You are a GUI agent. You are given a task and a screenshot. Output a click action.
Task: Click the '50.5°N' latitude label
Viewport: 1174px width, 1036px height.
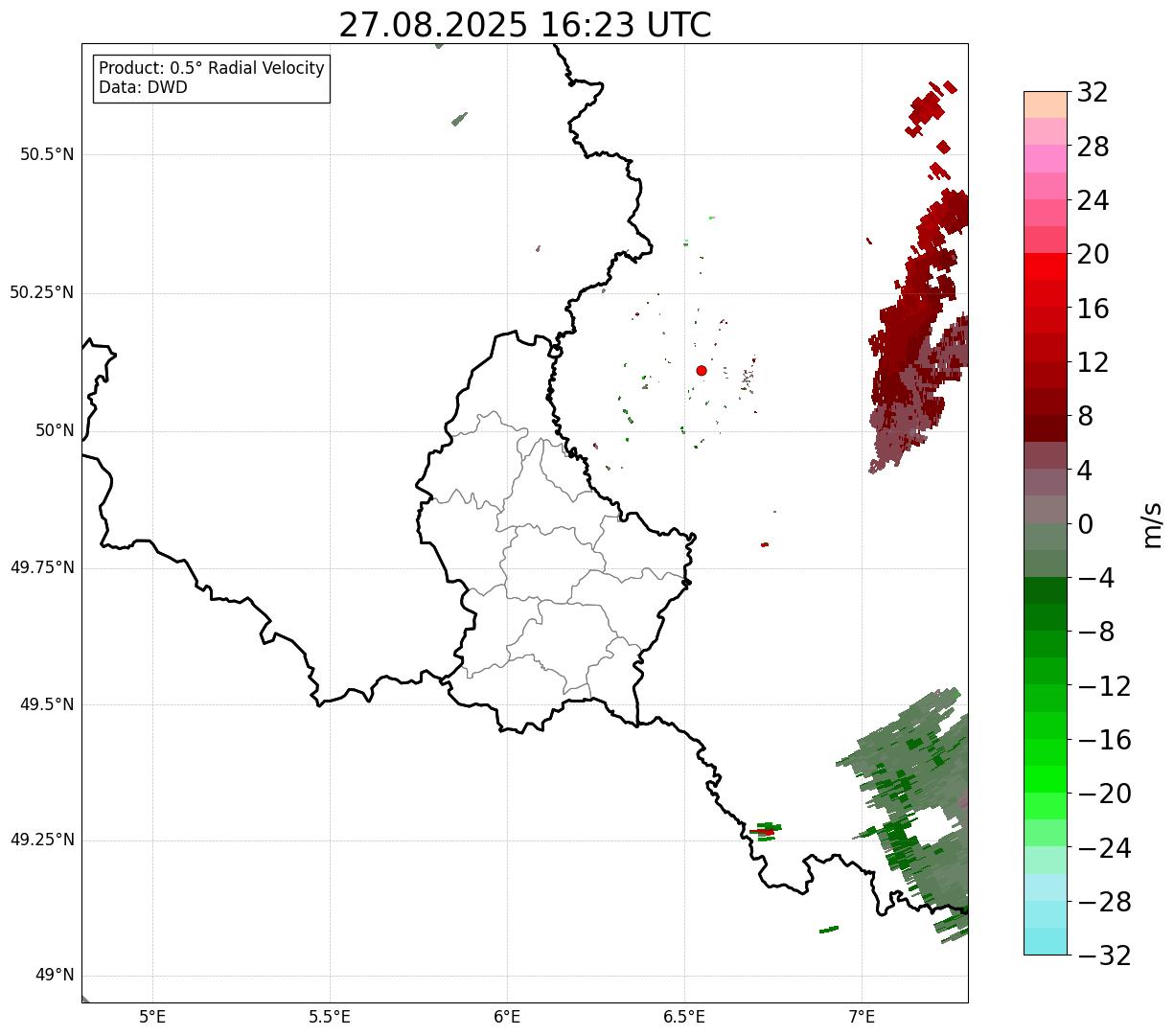coord(47,154)
